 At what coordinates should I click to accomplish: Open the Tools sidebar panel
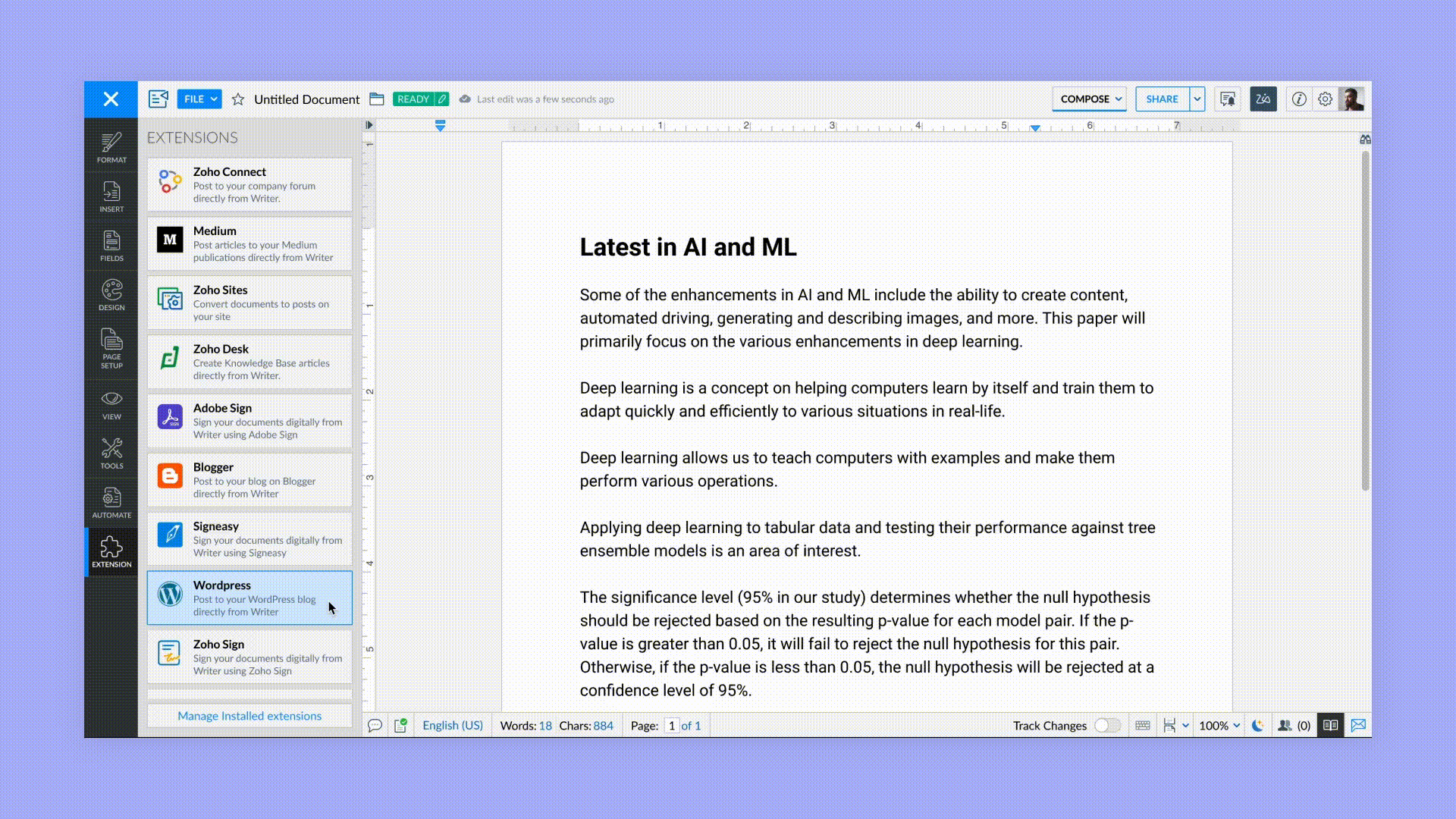coord(111,453)
